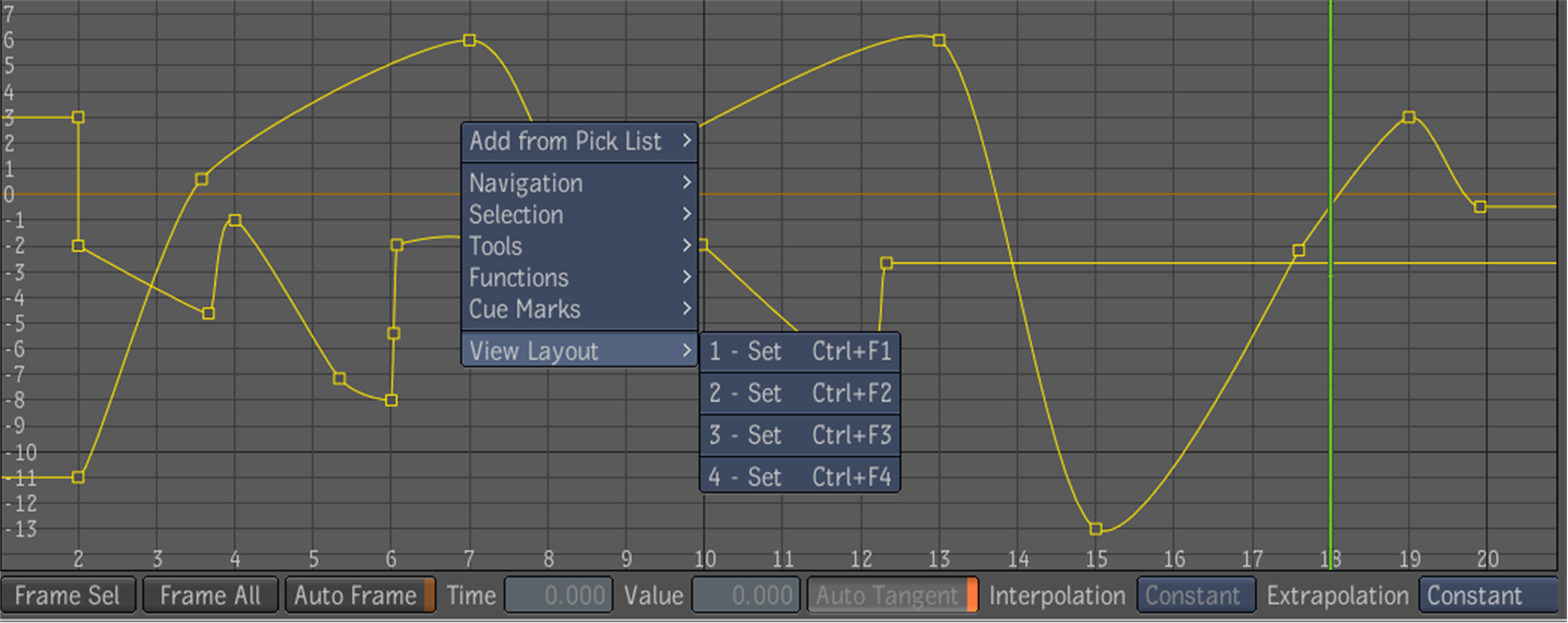Open the Tools submenu
This screenshot has height=623, width=1568.
579,246
